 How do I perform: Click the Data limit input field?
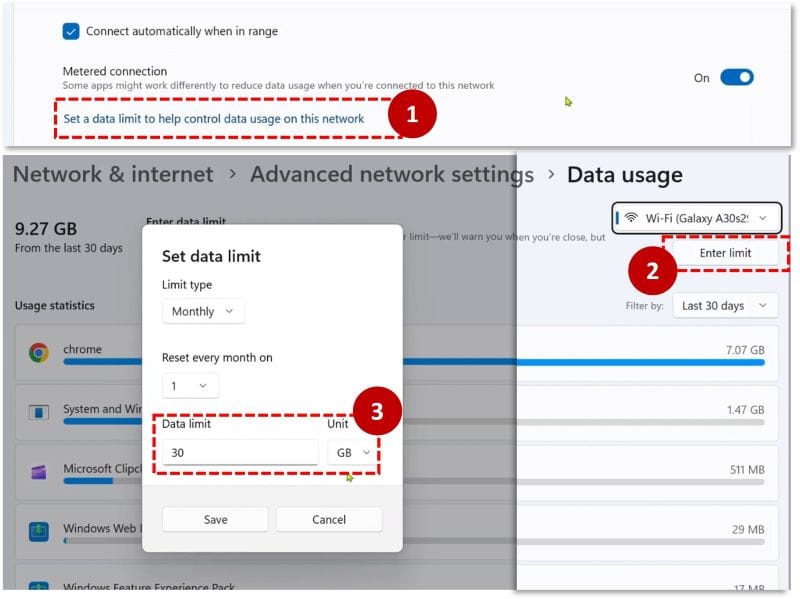238,453
